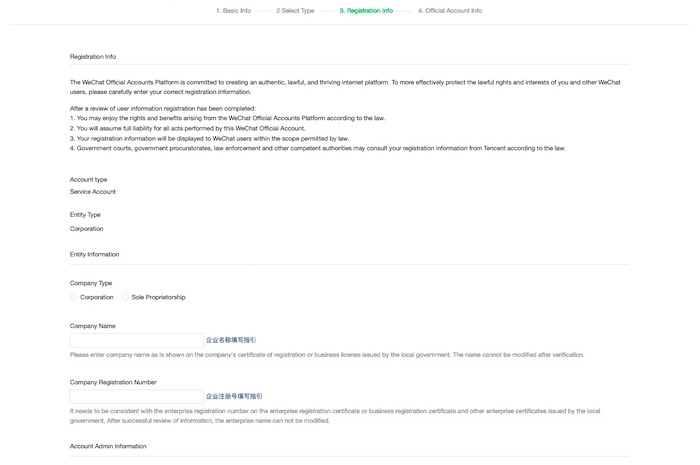Click into the Company Name input field
This screenshot has height=465, width=700.
[137, 340]
